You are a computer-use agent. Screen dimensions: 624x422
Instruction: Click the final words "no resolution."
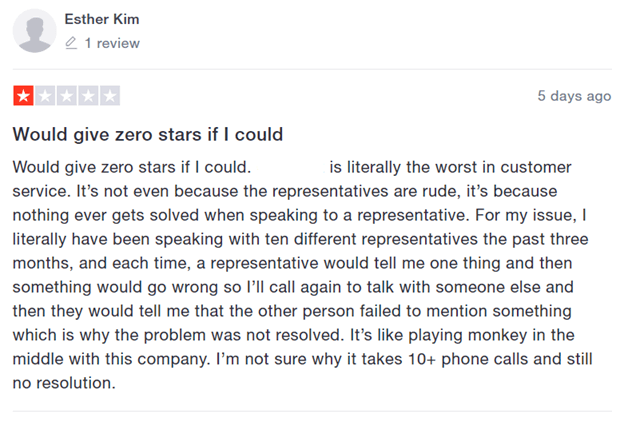click(63, 383)
